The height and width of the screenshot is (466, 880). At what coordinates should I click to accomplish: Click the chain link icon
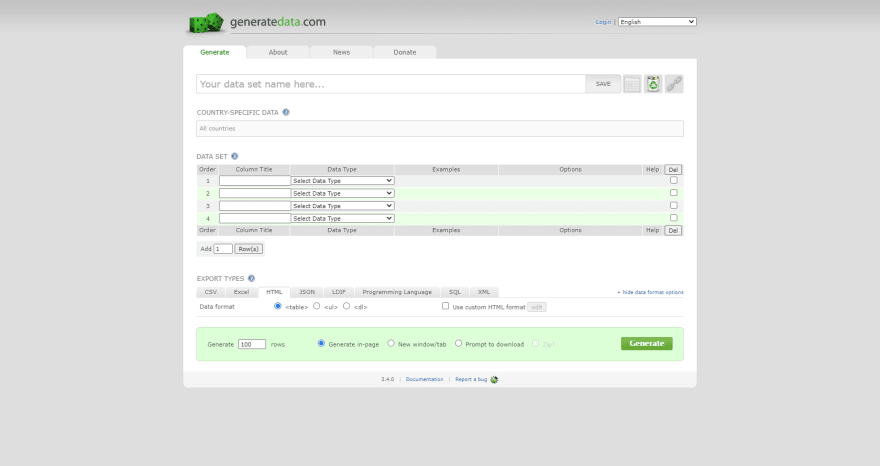point(674,84)
